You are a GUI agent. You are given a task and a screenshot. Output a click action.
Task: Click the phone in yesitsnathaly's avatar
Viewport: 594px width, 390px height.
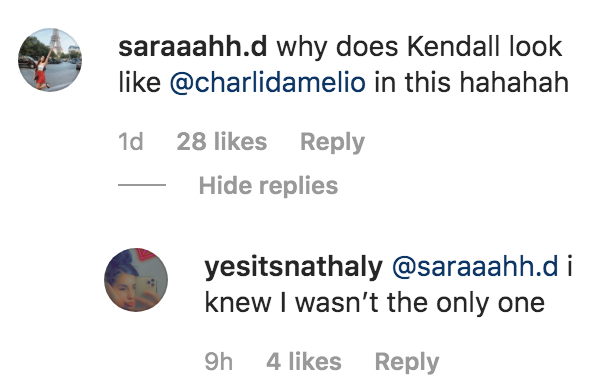(147, 288)
